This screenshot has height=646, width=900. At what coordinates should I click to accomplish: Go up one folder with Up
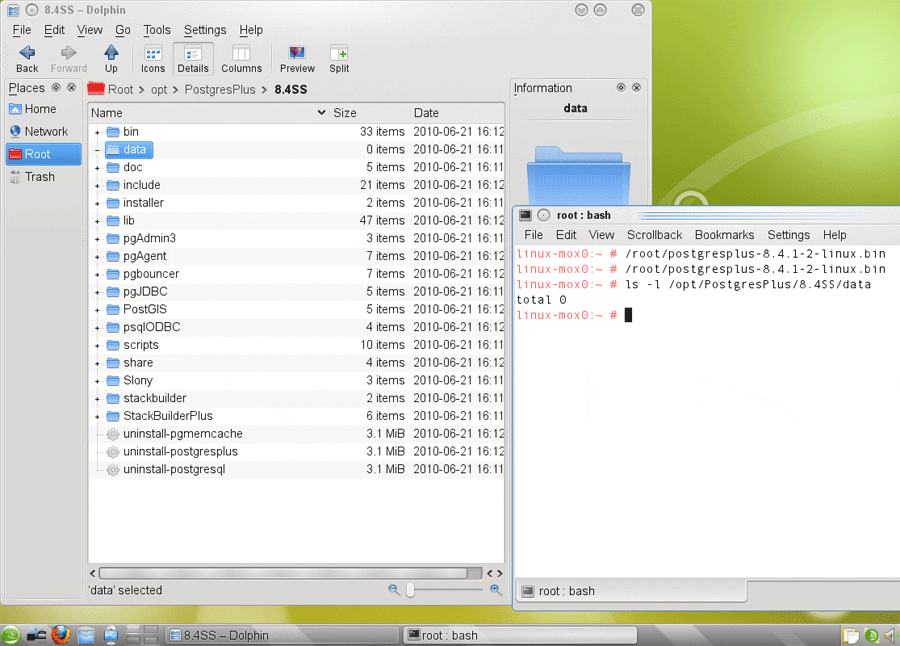(x=111, y=59)
